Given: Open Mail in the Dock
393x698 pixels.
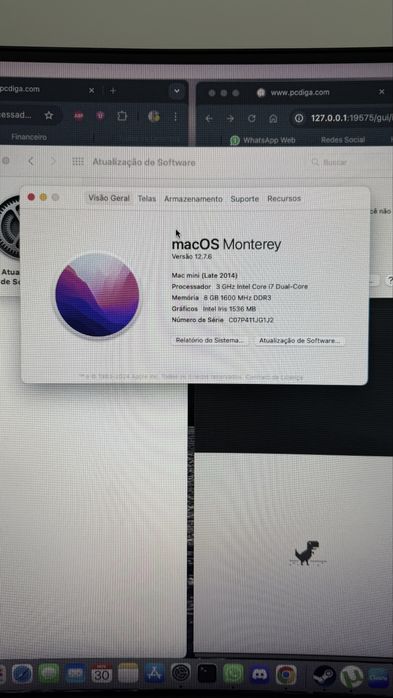Looking at the screenshot, I should tap(75, 674).
